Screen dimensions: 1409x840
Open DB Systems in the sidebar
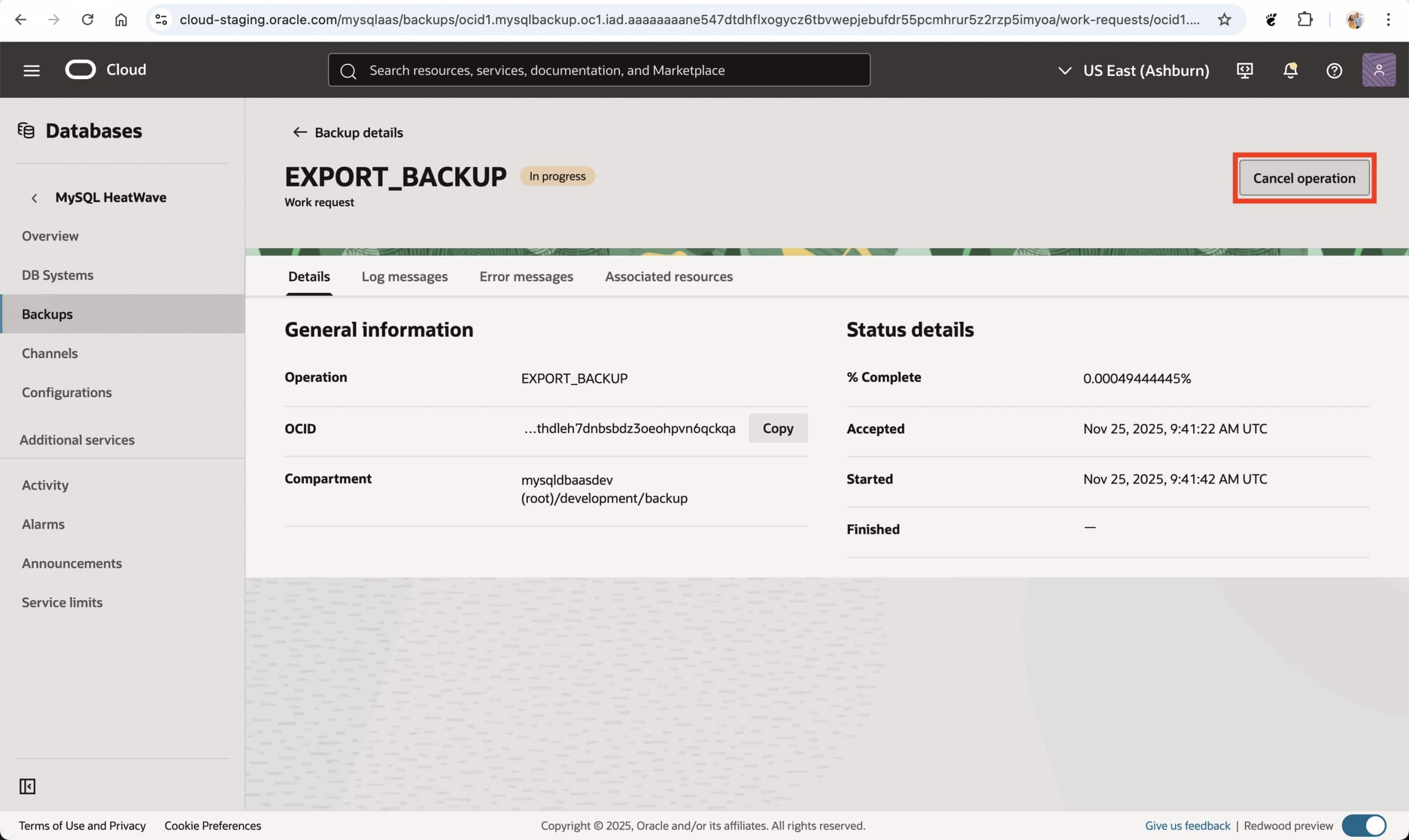coord(57,275)
